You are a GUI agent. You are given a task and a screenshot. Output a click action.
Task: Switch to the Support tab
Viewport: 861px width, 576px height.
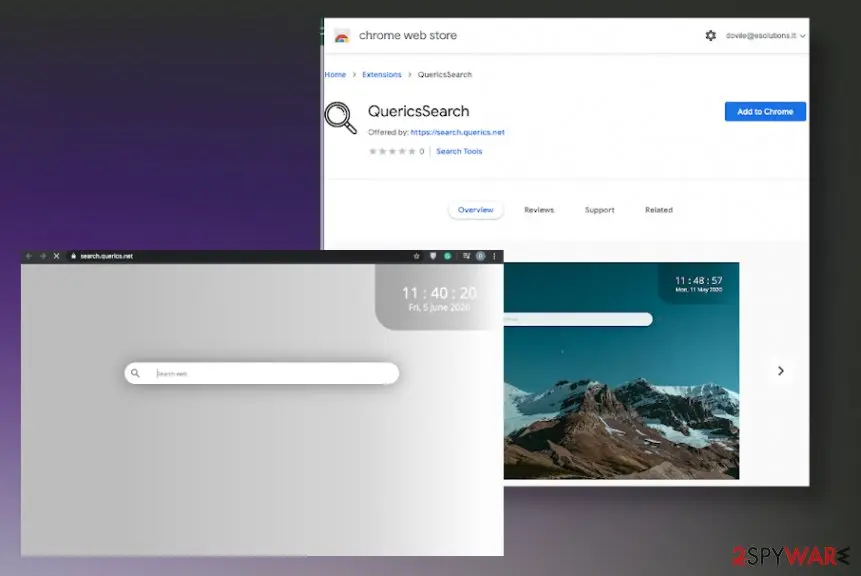pos(599,210)
